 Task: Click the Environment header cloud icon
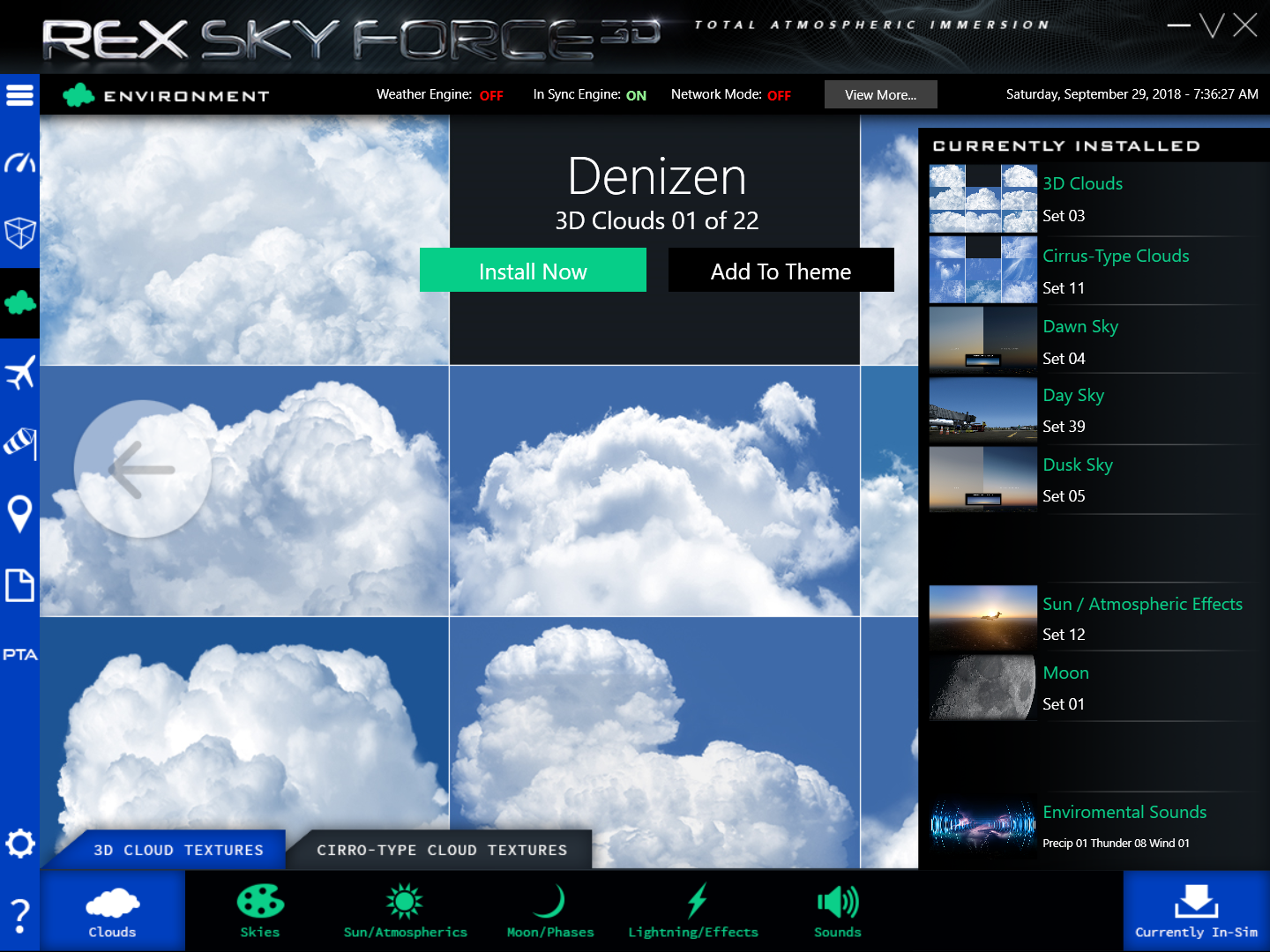click(78, 95)
